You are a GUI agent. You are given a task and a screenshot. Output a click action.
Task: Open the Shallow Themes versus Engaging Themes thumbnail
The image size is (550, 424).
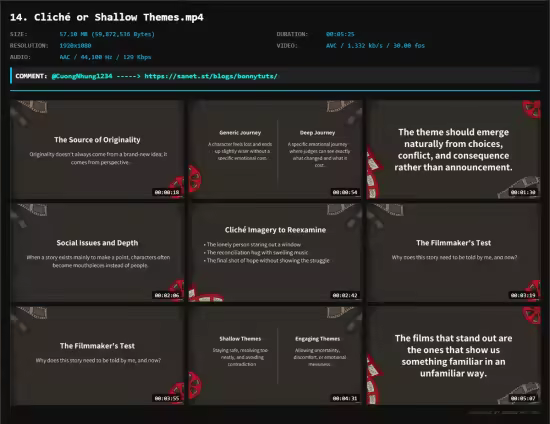[275, 356]
